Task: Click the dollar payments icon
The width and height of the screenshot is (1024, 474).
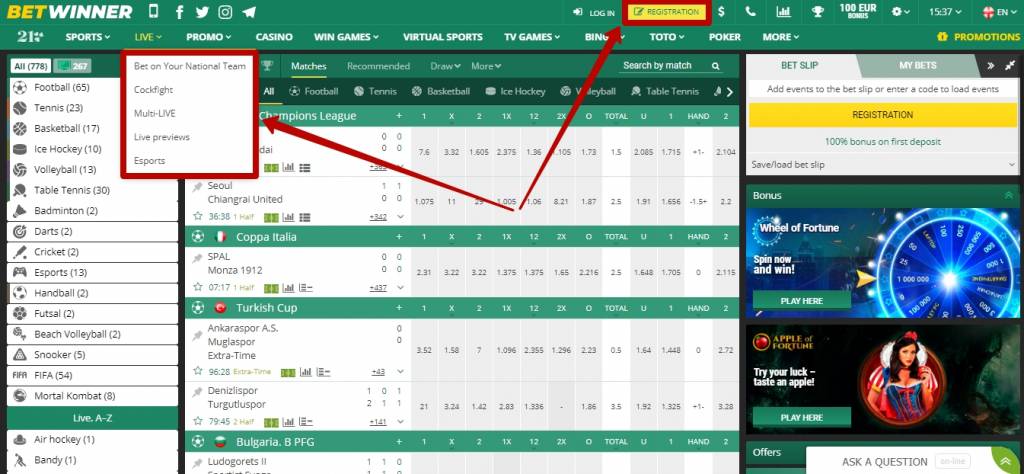Action: (721, 12)
